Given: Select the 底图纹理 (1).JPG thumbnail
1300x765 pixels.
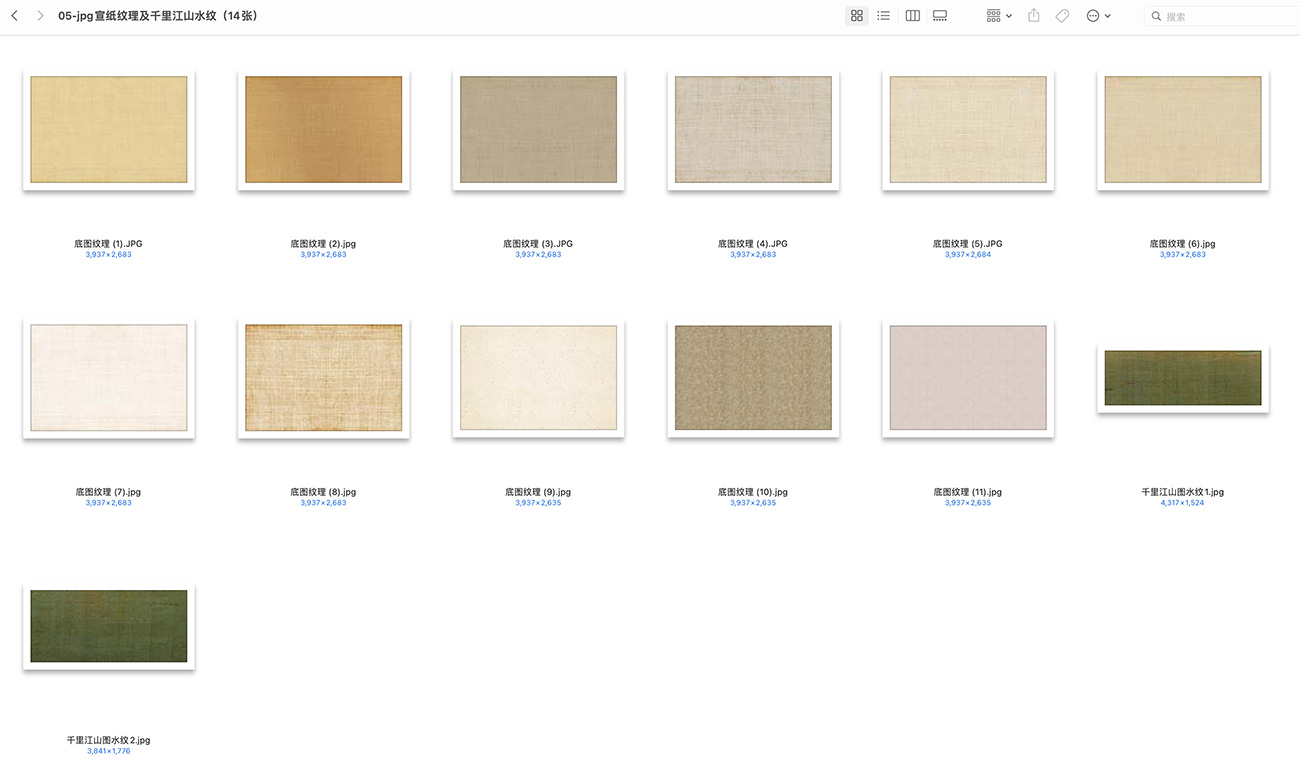Looking at the screenshot, I should [109, 130].
